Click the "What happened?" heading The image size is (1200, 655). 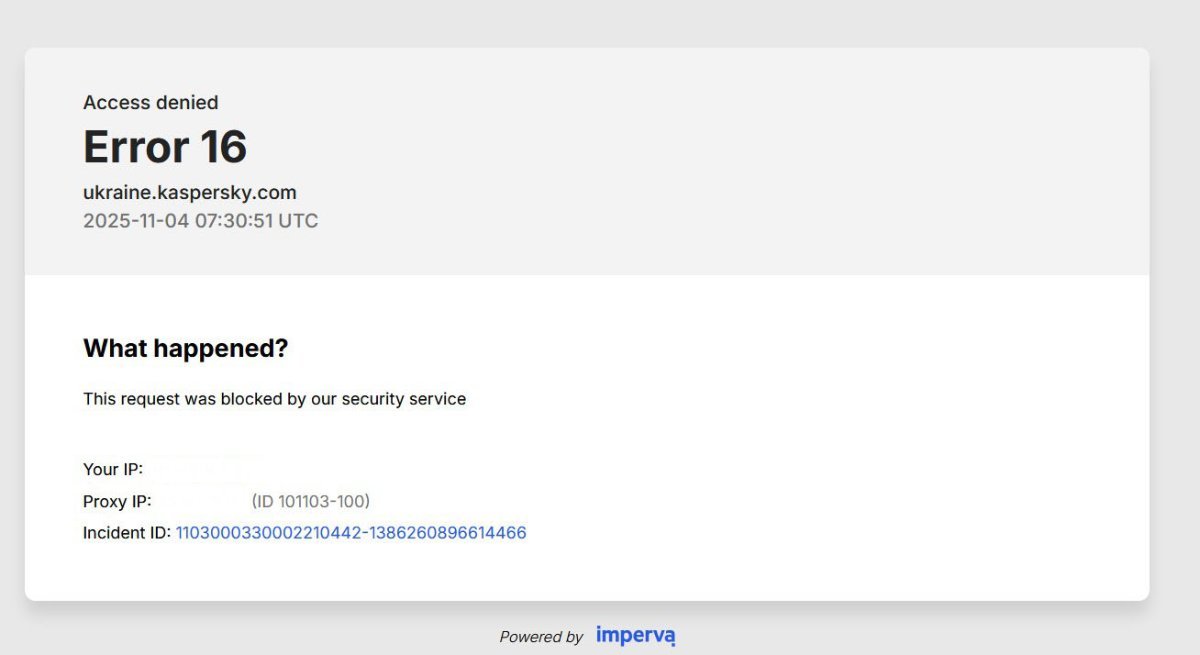tap(185, 348)
